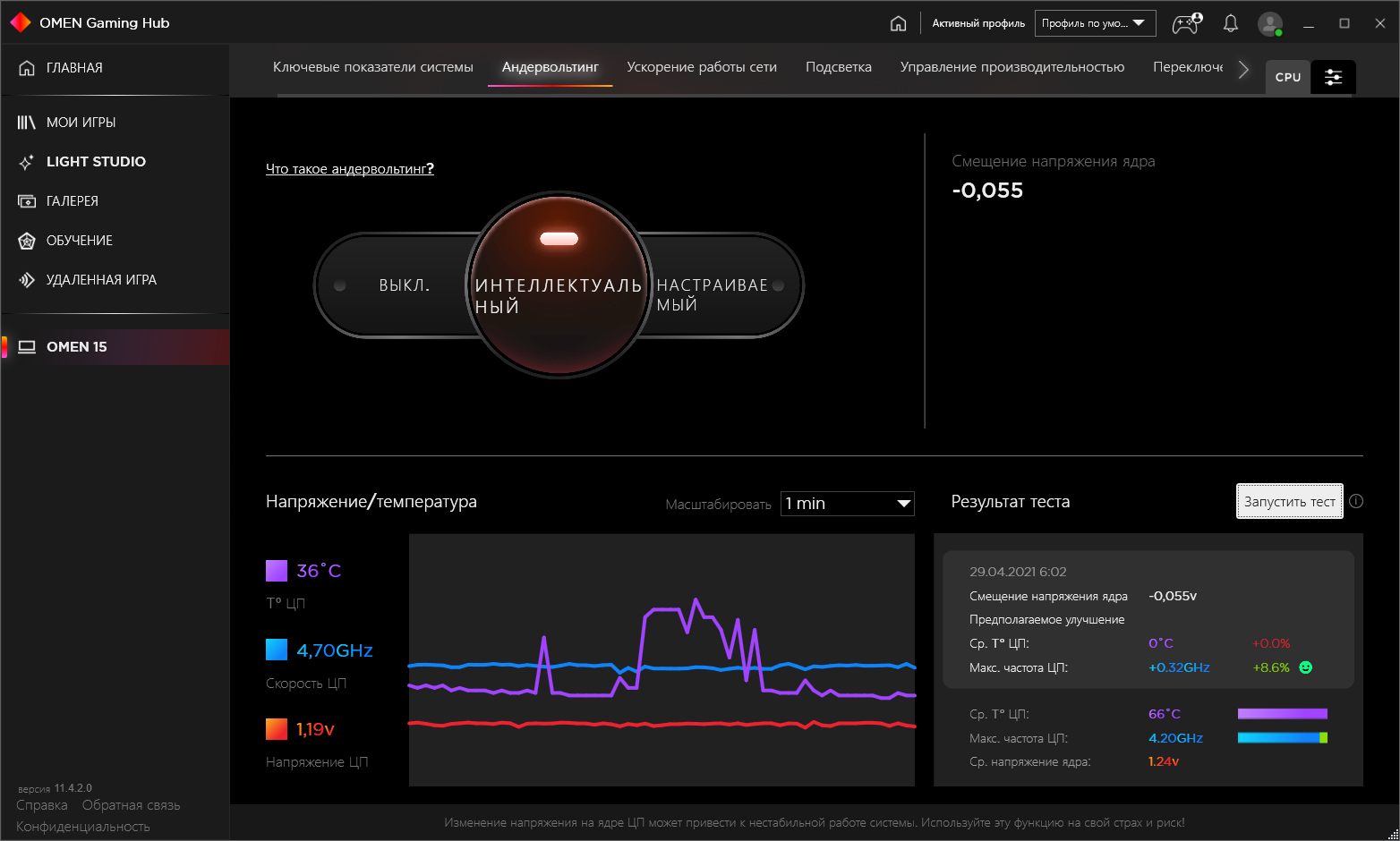This screenshot has width=1400, height=841.
Task: Click the sparkle icon beside LIGHT STUDIO
Action: tap(27, 162)
